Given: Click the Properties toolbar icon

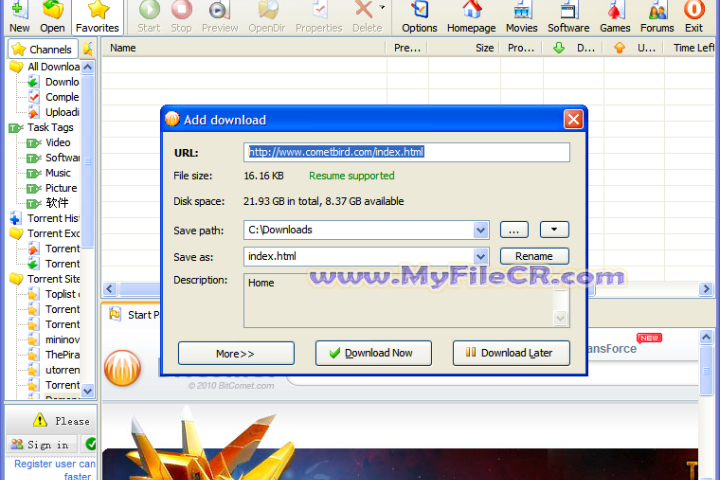Looking at the screenshot, I should click(x=319, y=17).
